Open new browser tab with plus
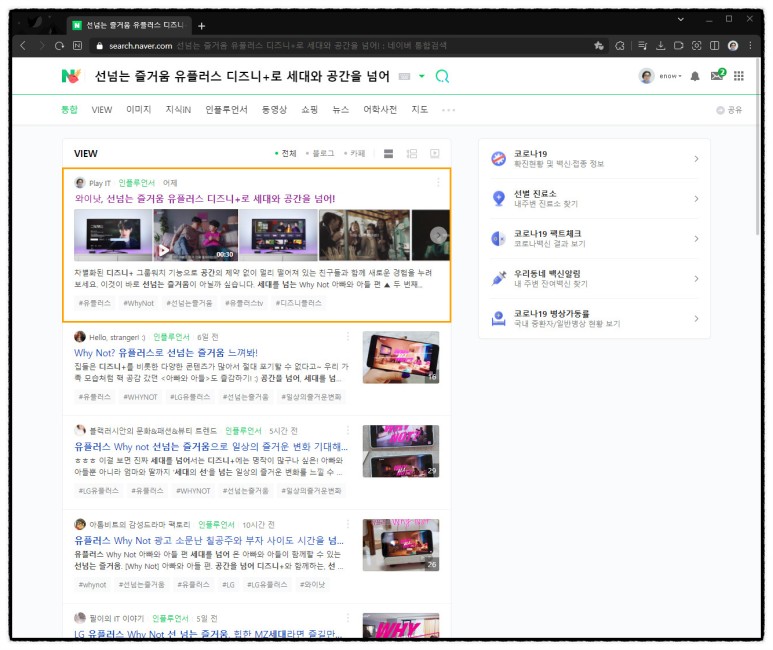773x650 pixels. point(201,26)
